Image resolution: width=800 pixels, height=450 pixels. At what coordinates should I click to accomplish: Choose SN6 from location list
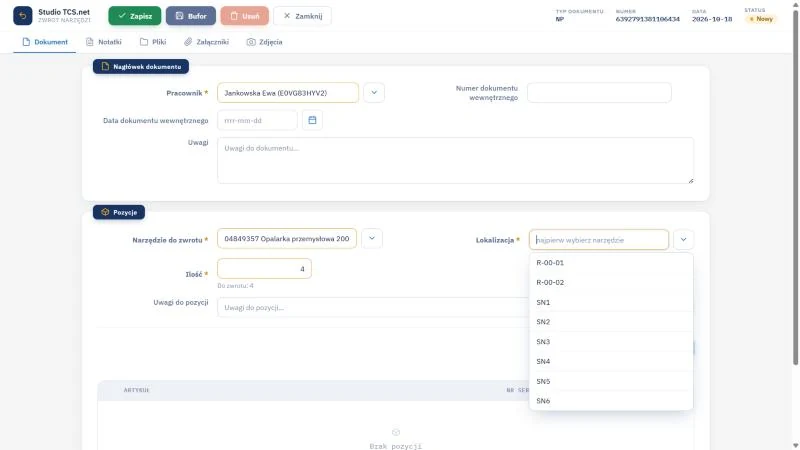coord(611,401)
